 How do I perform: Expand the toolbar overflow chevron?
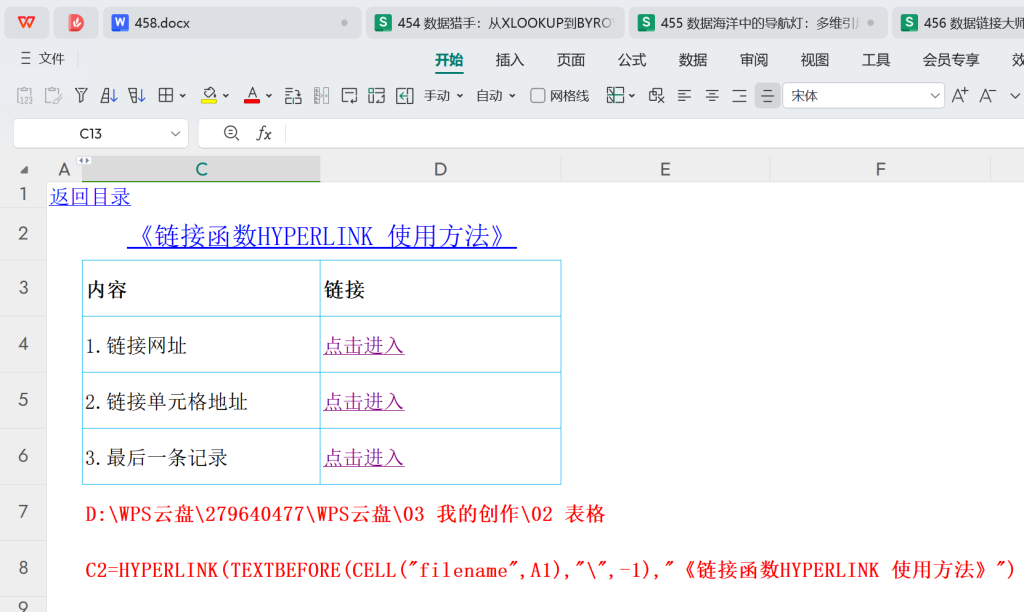(x=1014, y=96)
